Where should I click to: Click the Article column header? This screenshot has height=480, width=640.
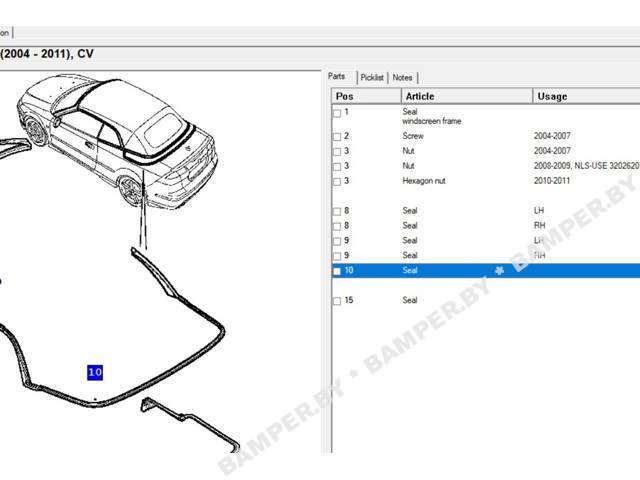(x=467, y=96)
